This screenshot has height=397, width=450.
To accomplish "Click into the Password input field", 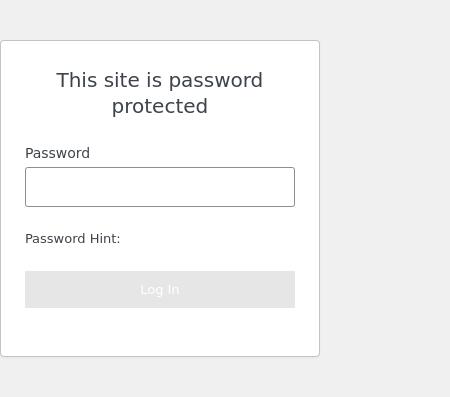I will point(160,187).
